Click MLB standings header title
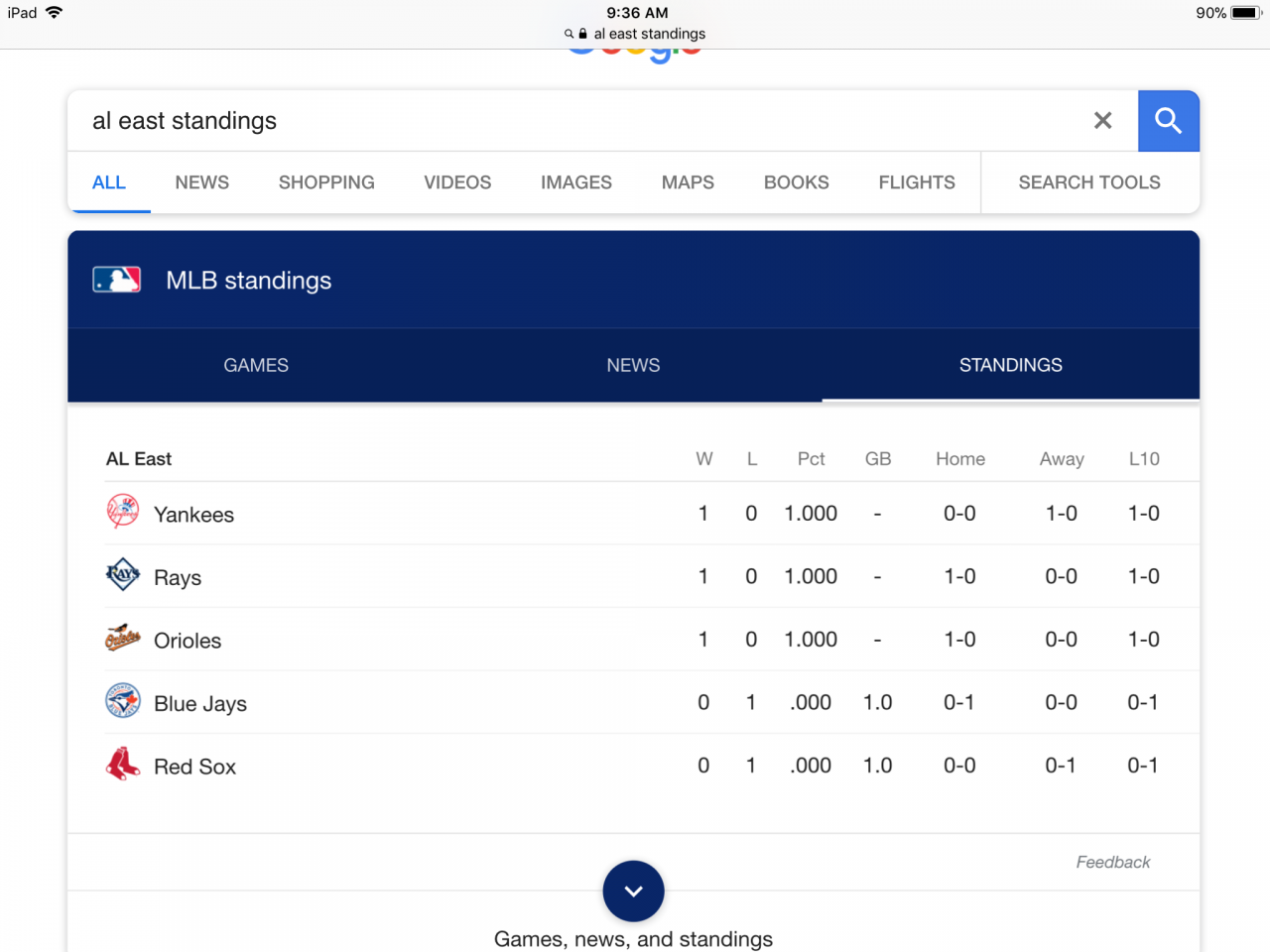 click(249, 281)
